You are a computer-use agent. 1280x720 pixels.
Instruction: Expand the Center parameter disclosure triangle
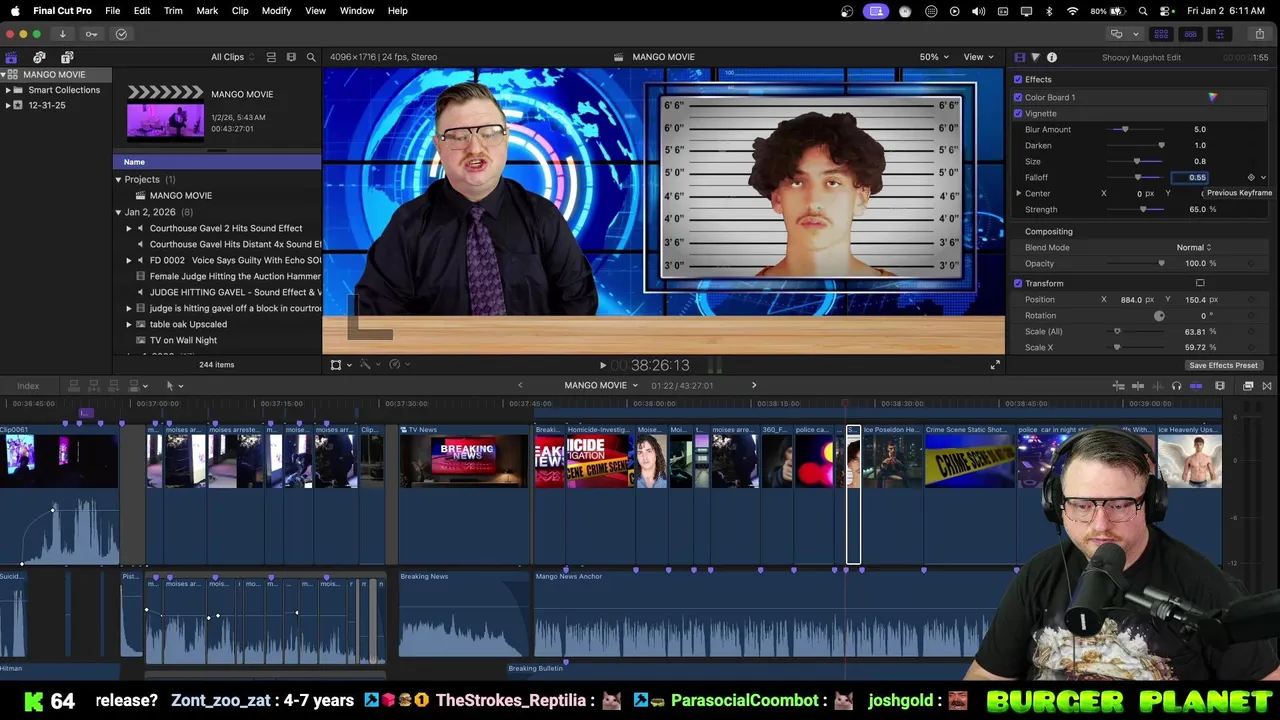(1019, 193)
